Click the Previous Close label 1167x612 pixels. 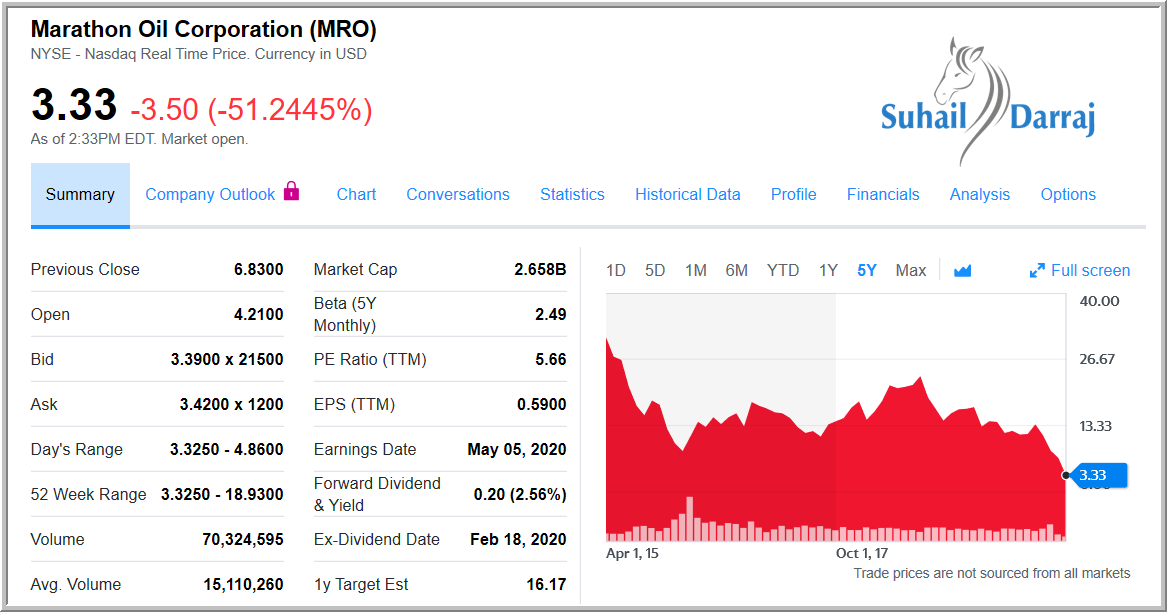click(x=85, y=270)
